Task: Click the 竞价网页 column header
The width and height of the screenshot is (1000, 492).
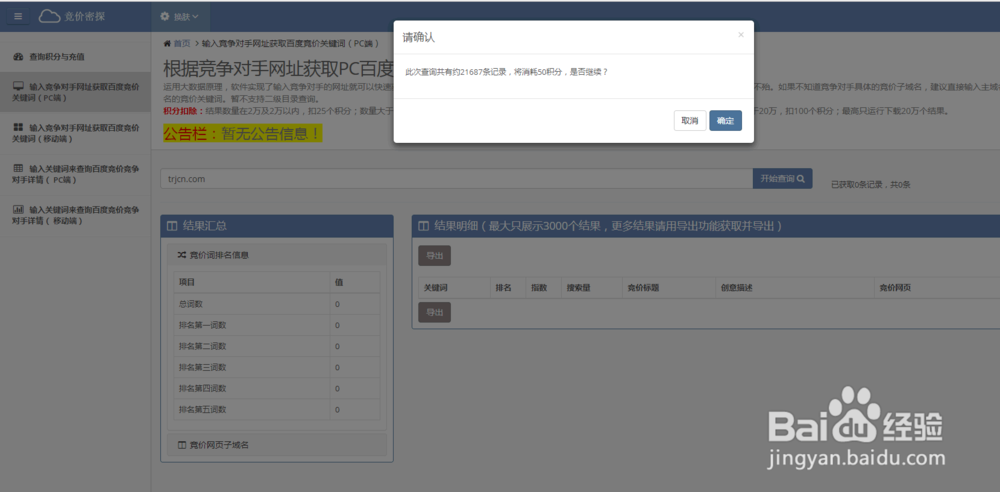Action: (x=895, y=288)
